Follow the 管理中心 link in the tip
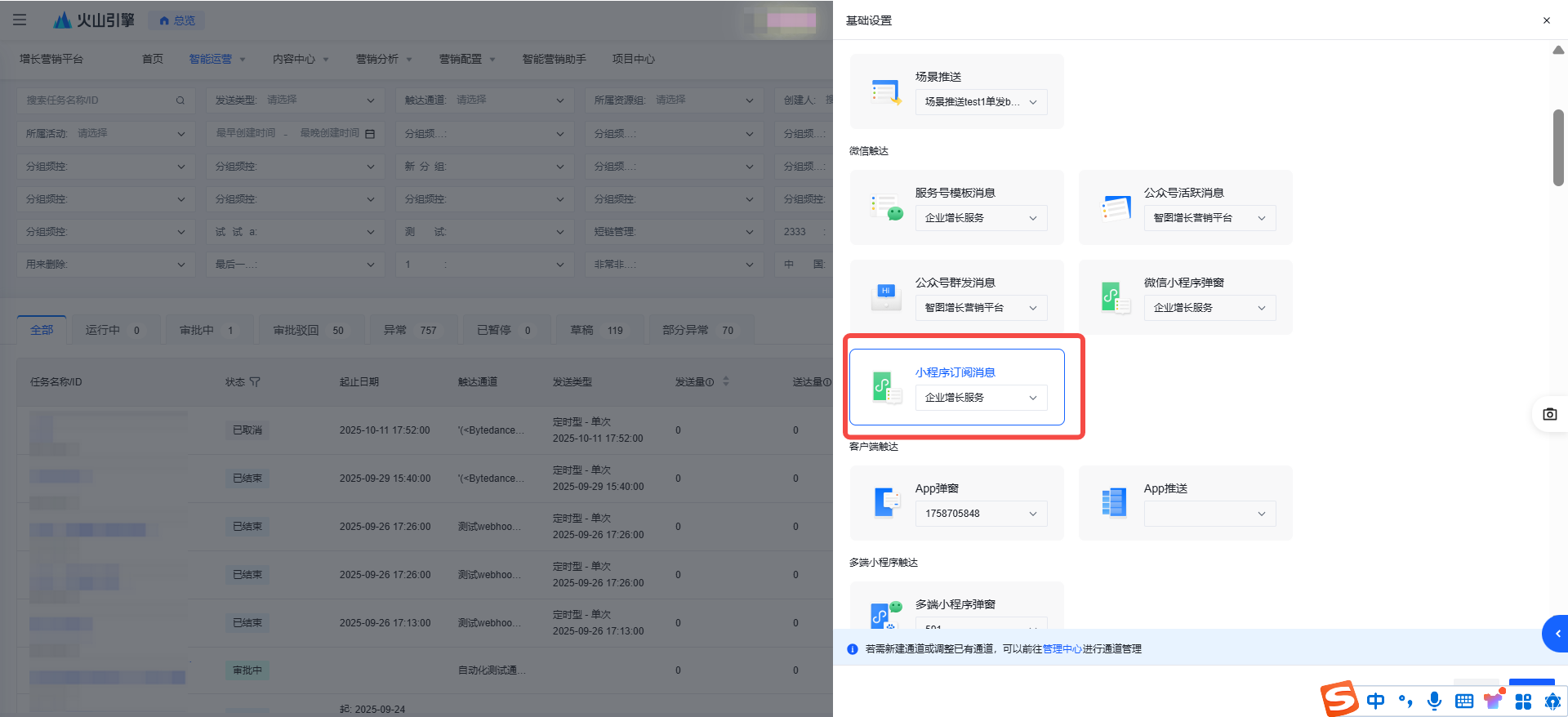1568x717 pixels. [1062, 649]
